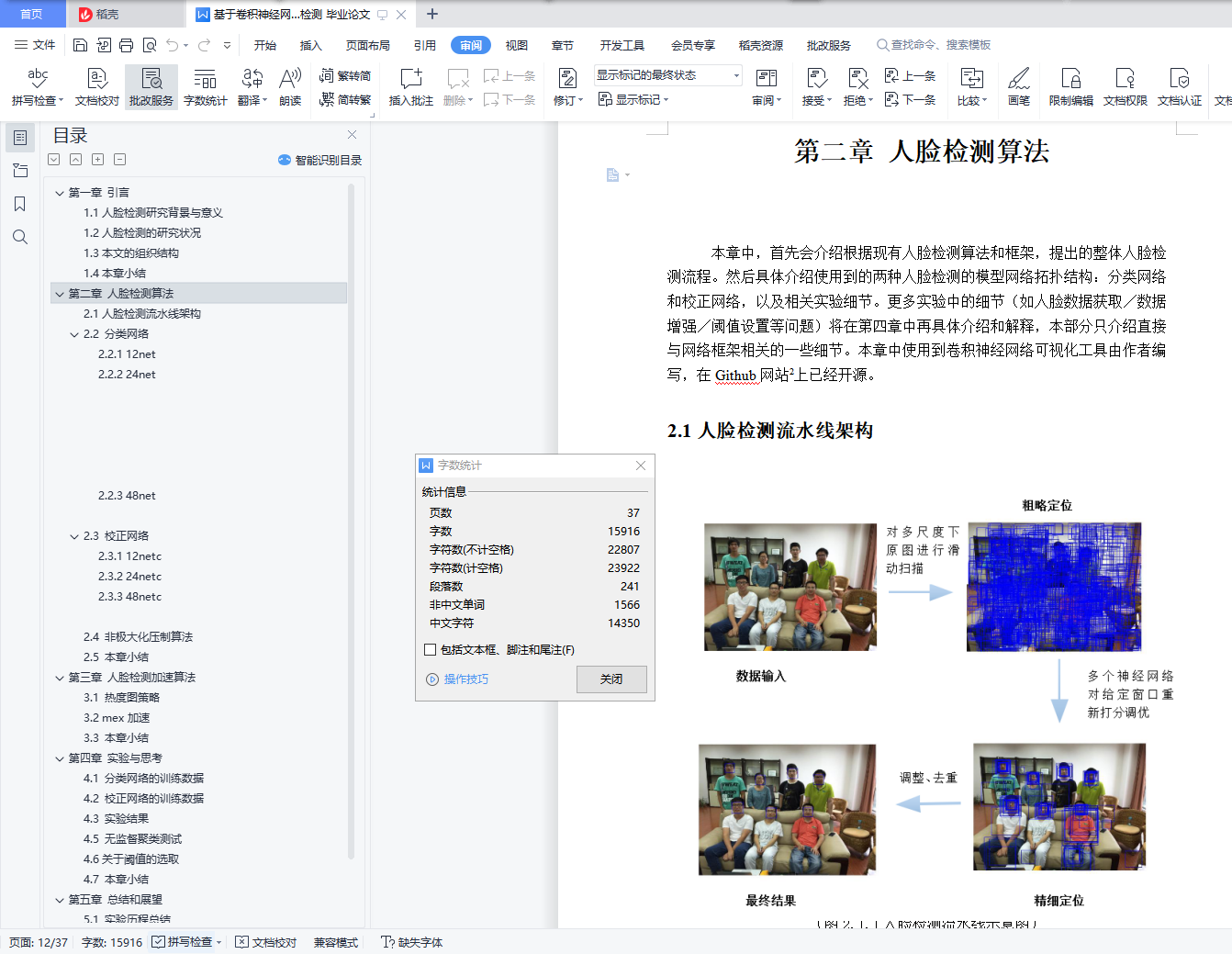The height and width of the screenshot is (954, 1232).
Task: Open the 翻译 translate dropdown
Action: point(252,86)
